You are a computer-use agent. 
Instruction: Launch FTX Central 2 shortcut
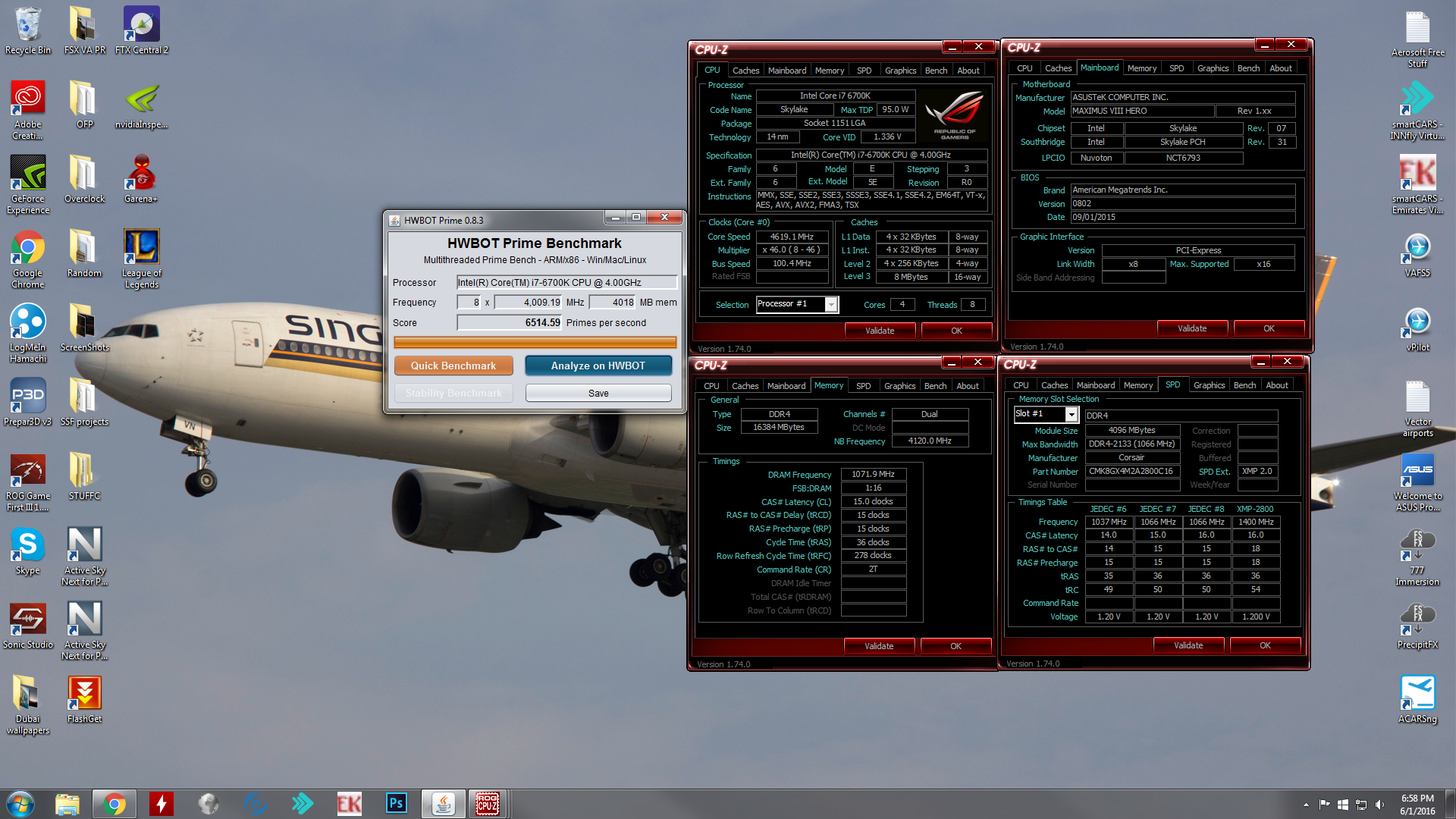(x=142, y=30)
